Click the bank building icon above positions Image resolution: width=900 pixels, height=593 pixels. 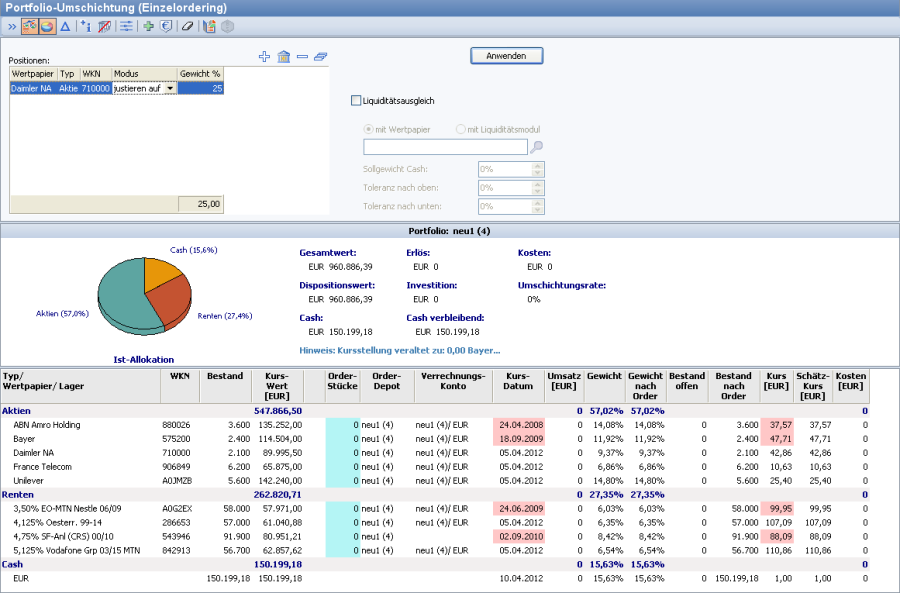coord(284,57)
